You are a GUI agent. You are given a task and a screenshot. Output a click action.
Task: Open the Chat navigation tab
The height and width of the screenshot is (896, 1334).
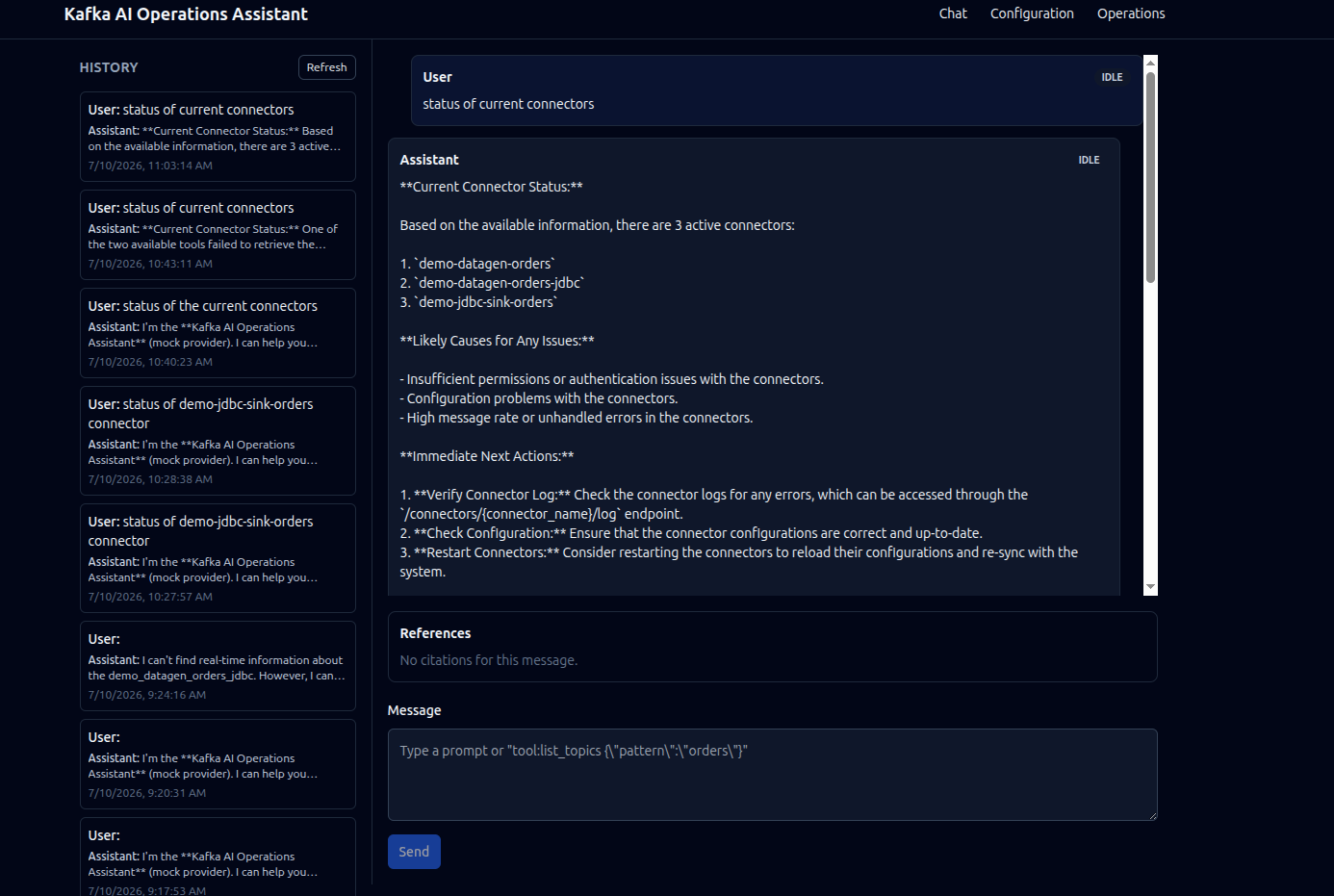[953, 13]
